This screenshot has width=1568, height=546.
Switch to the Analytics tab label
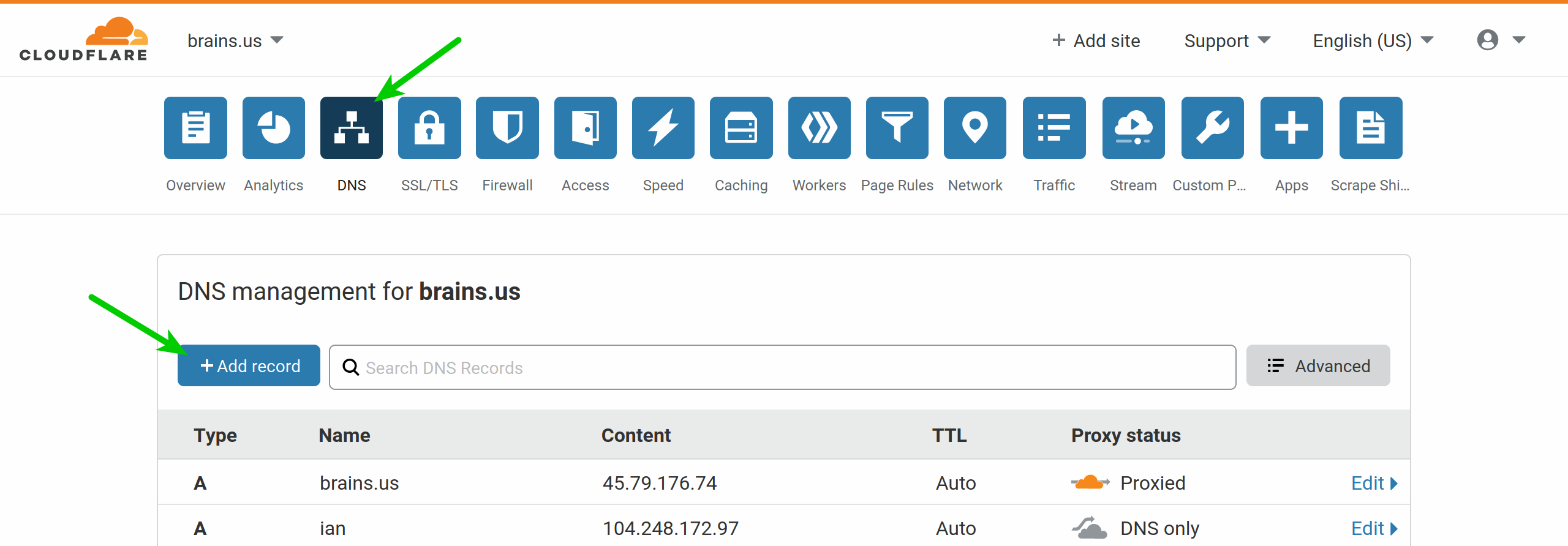click(x=274, y=185)
